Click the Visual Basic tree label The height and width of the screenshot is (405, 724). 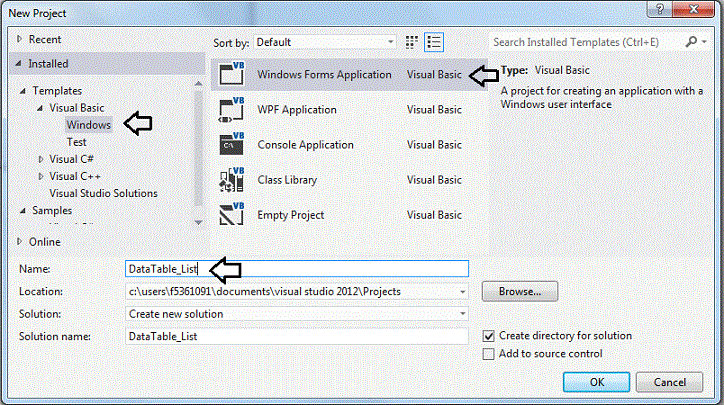pos(77,108)
